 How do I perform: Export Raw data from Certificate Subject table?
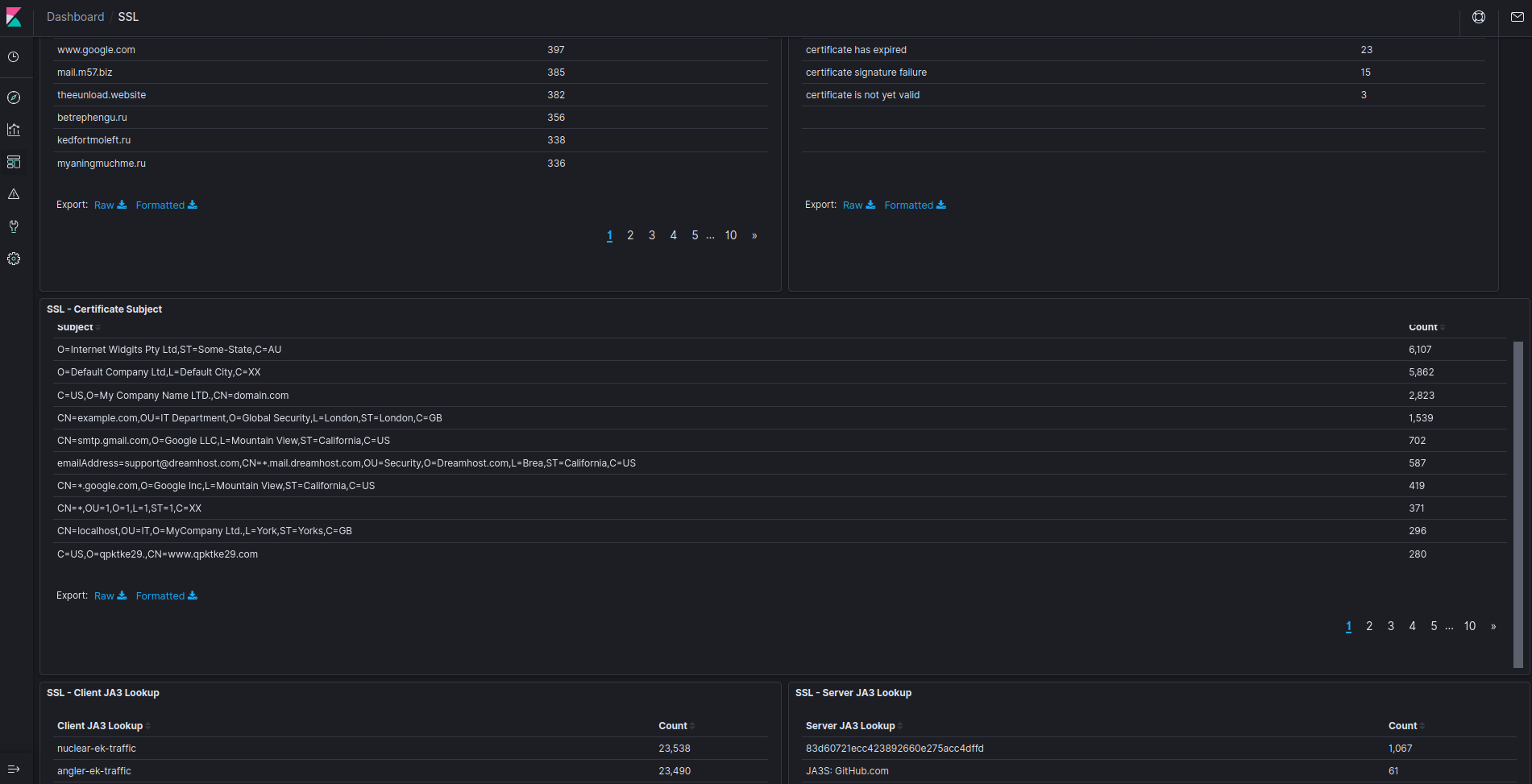pyautogui.click(x=110, y=595)
